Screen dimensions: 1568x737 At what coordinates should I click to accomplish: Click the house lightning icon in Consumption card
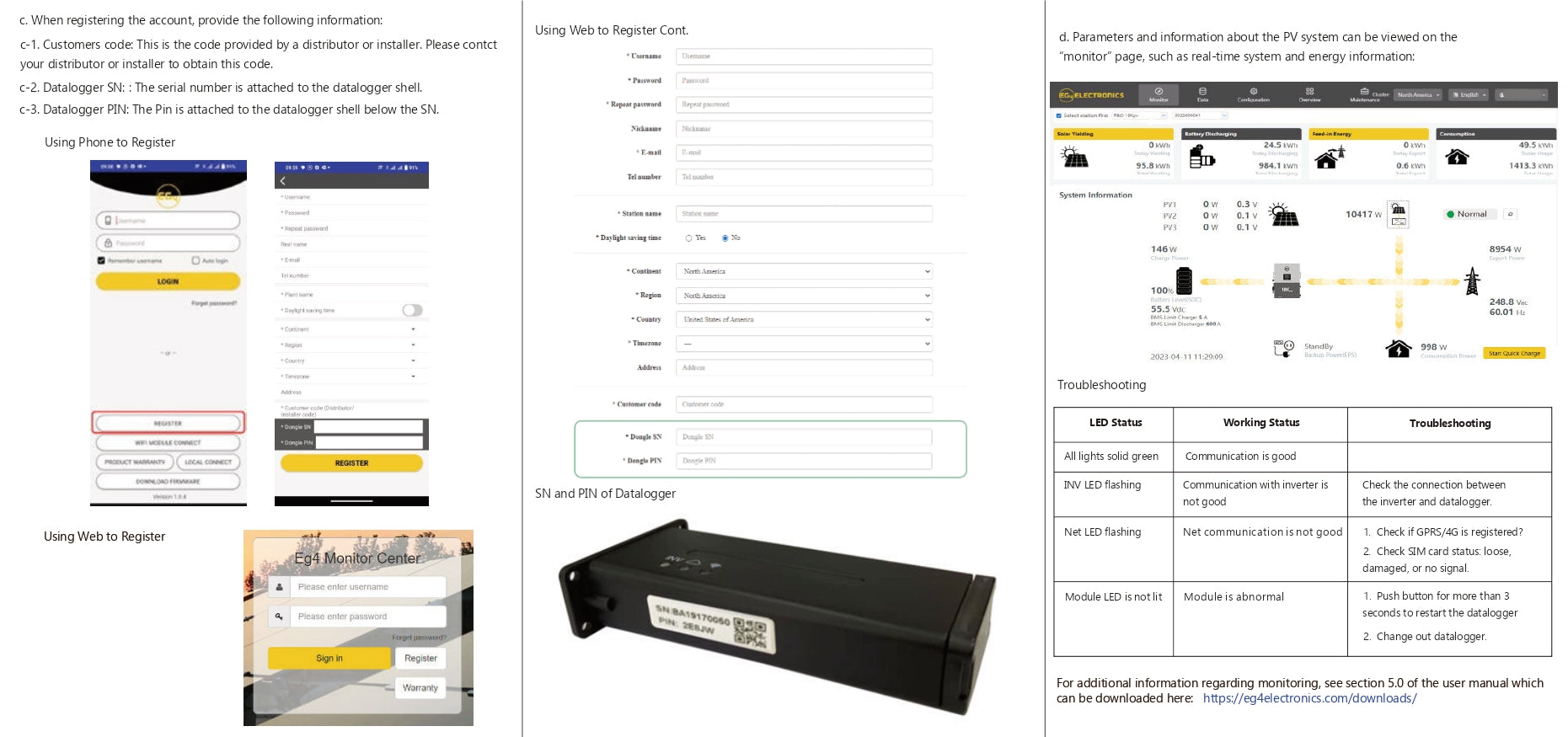1457,157
